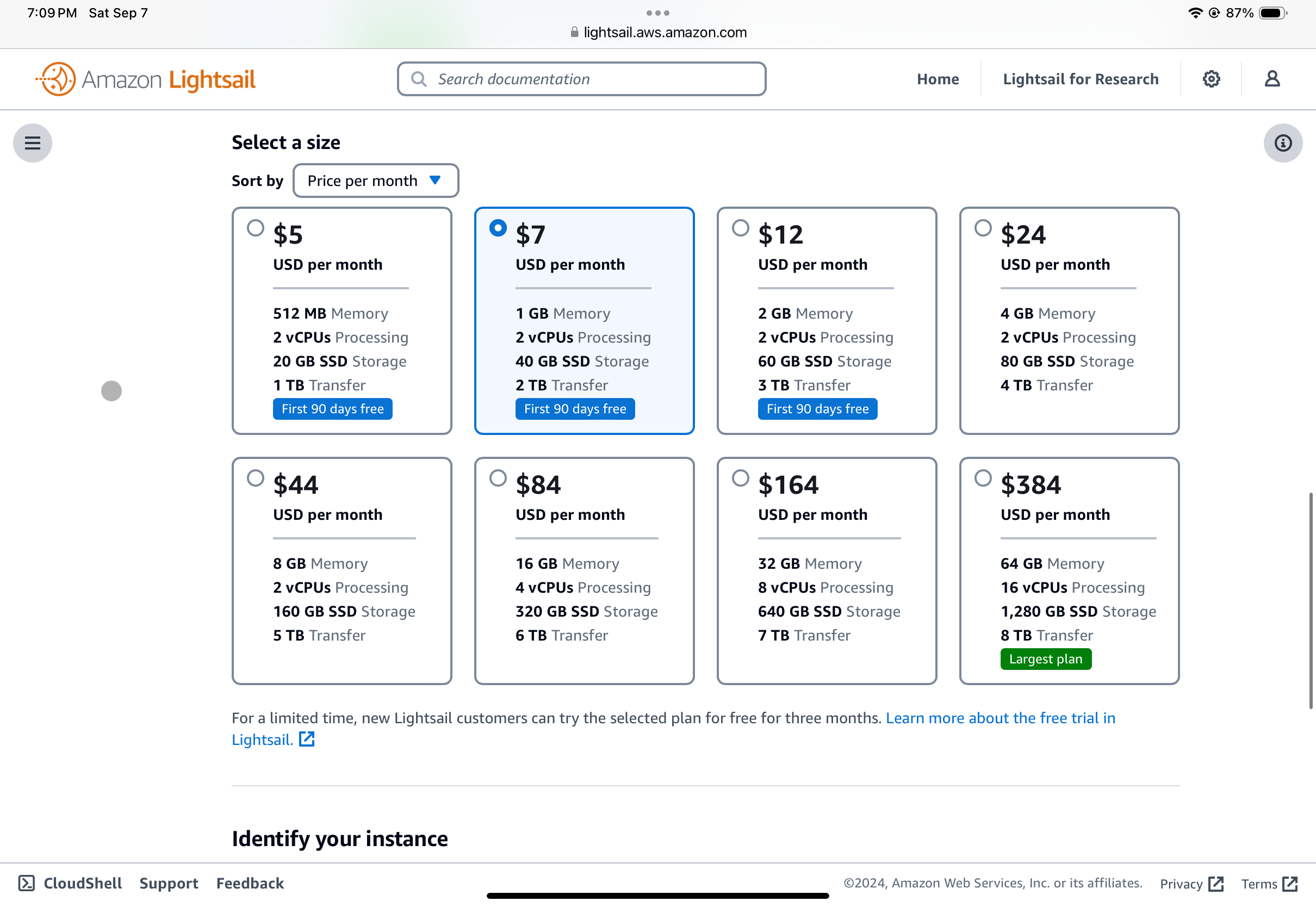Click the page vertical scrollbar
Viewport: 1316px width, 907px height.
[1311, 601]
